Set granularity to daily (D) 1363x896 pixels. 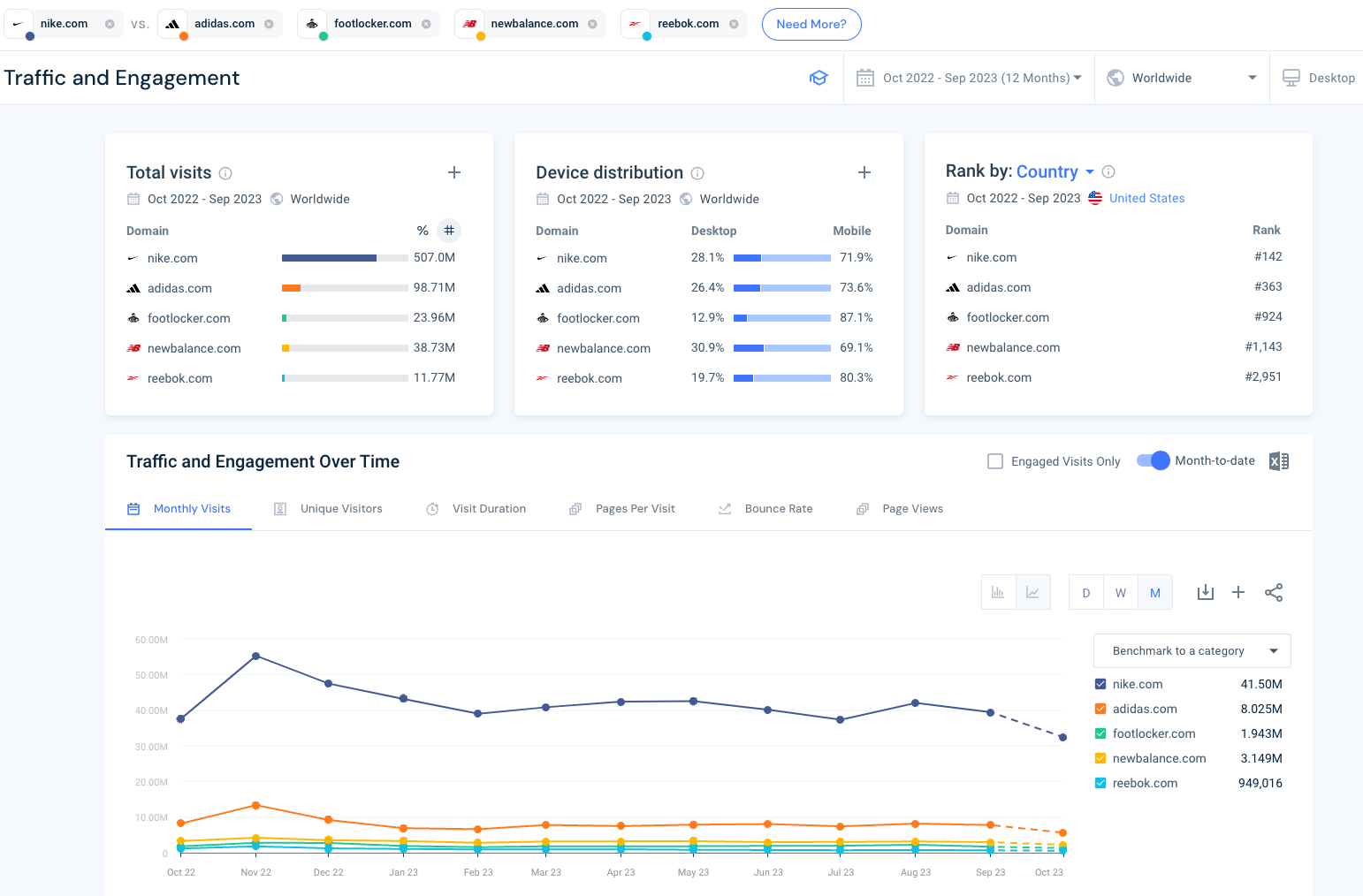coord(1086,593)
